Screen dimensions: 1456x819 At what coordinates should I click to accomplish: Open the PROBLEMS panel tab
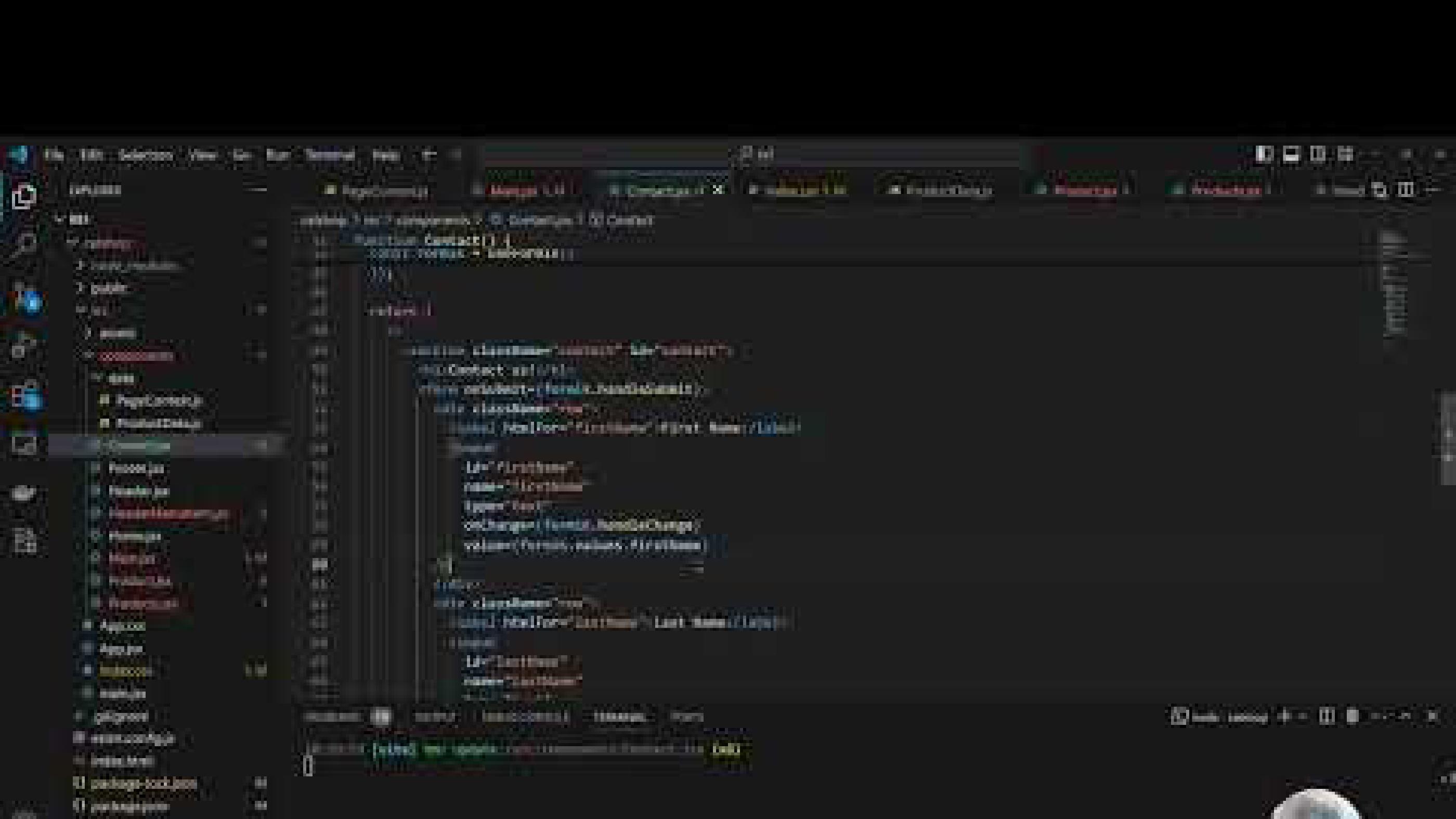[333, 716]
